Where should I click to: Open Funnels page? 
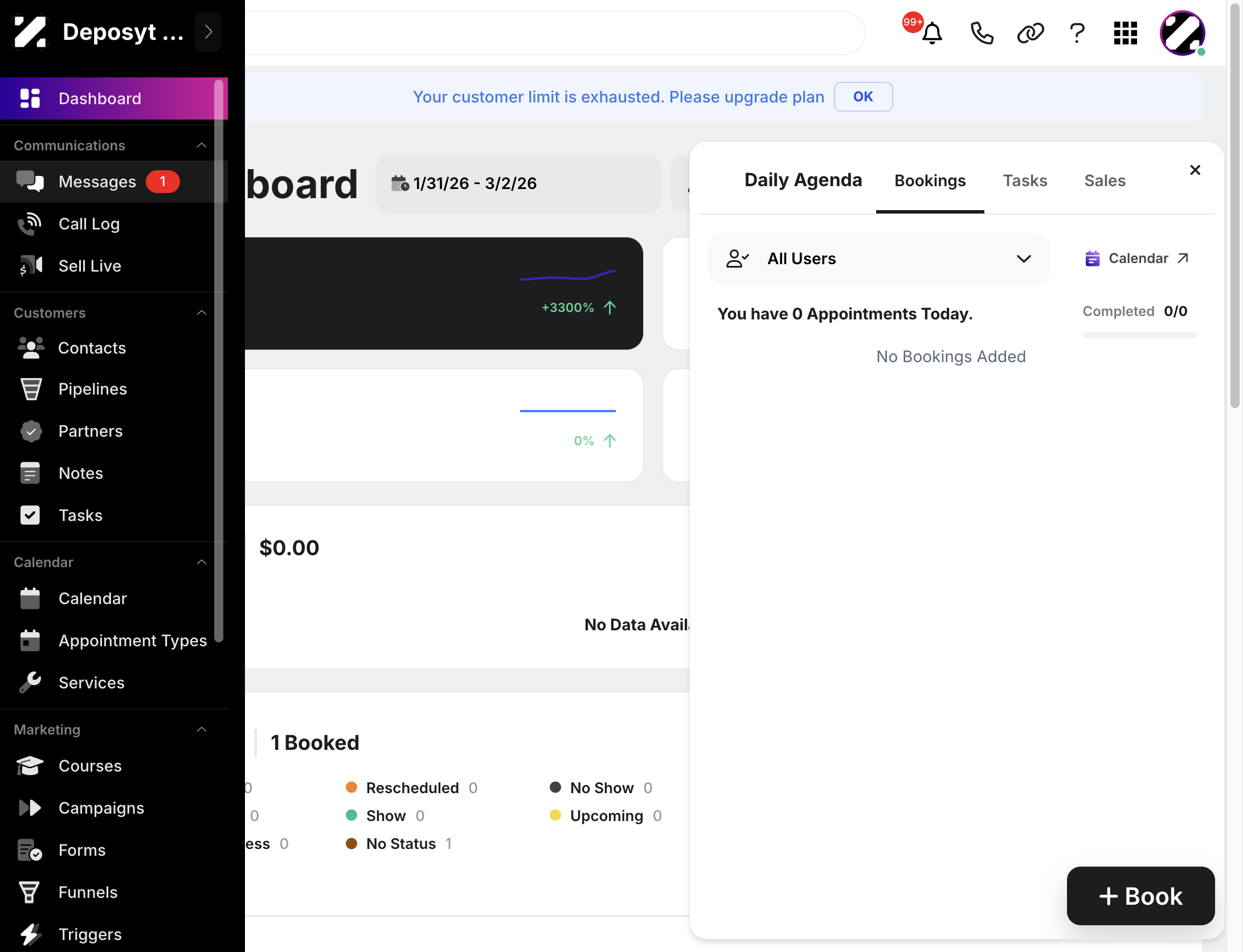pyautogui.click(x=114, y=892)
